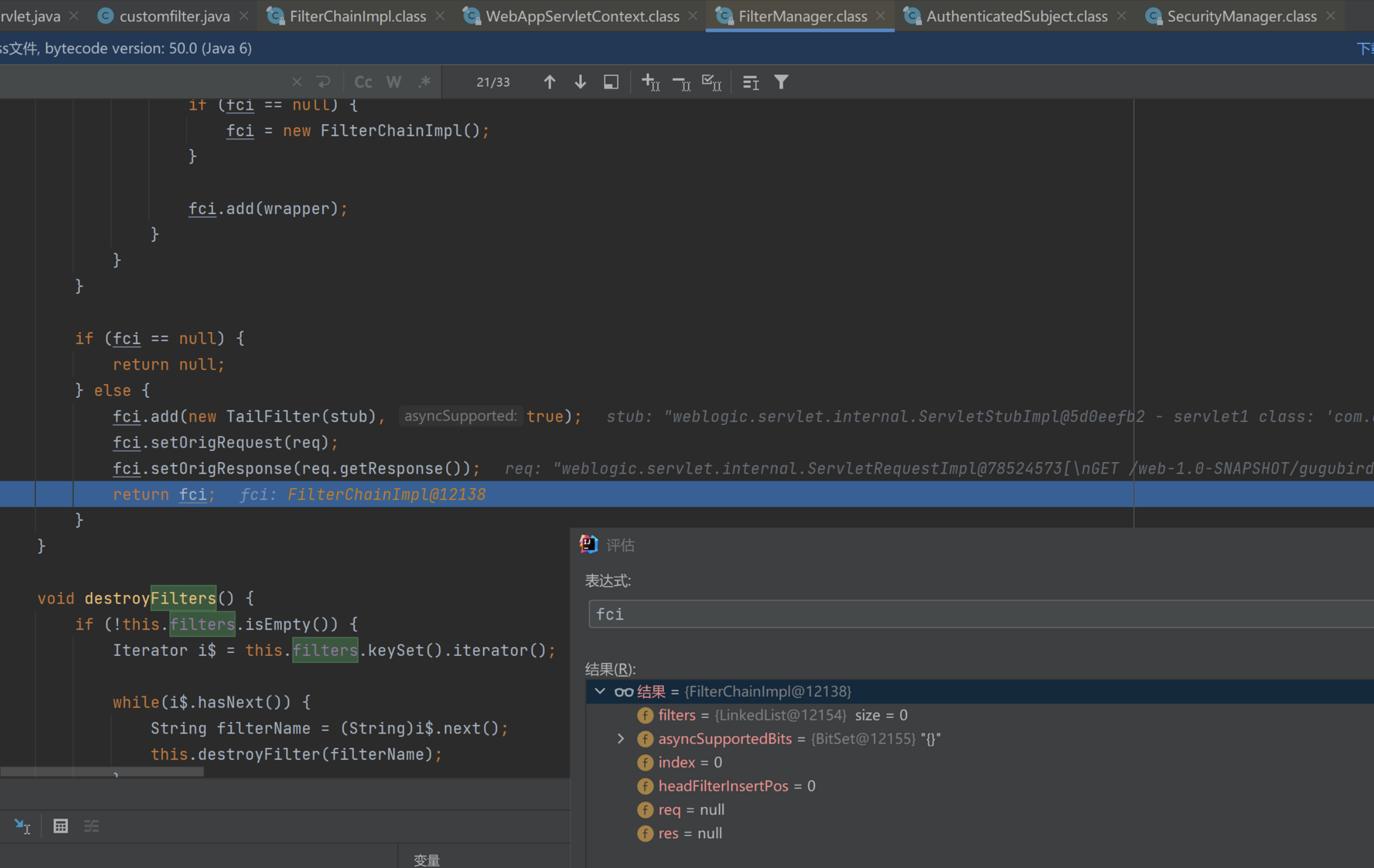Viewport: 1374px width, 868px height.
Task: Close the customfilter.java tab
Action: [244, 16]
